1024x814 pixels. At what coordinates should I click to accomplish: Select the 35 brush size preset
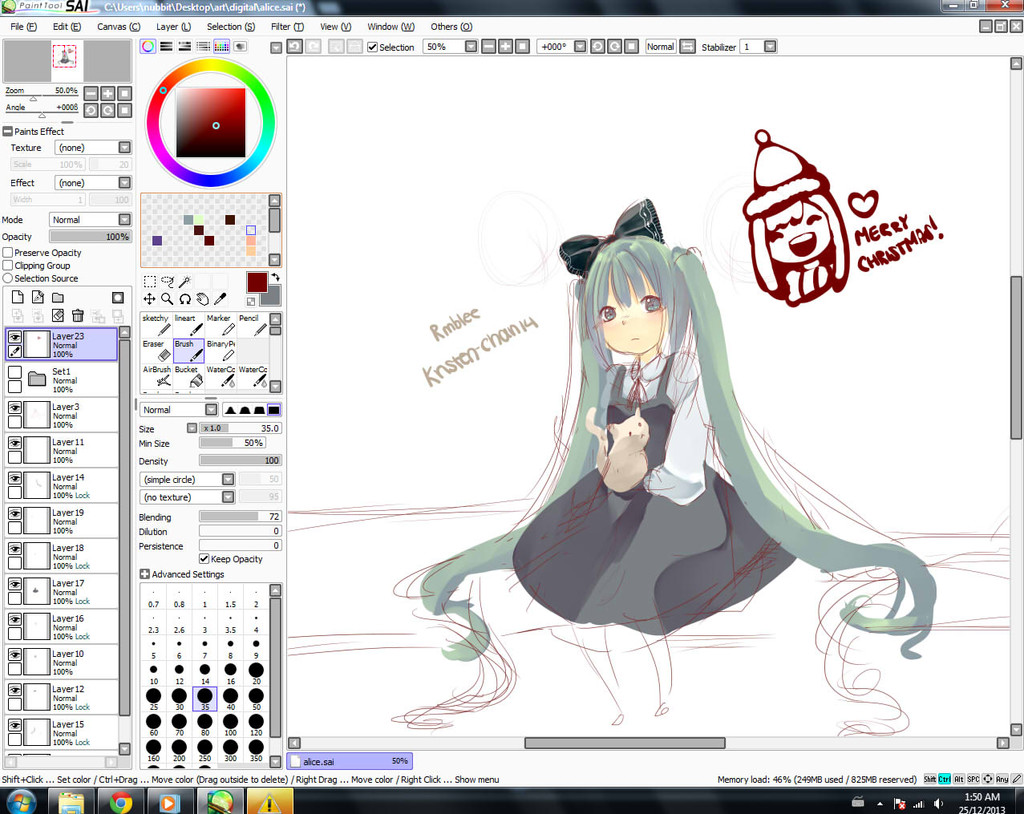(205, 699)
